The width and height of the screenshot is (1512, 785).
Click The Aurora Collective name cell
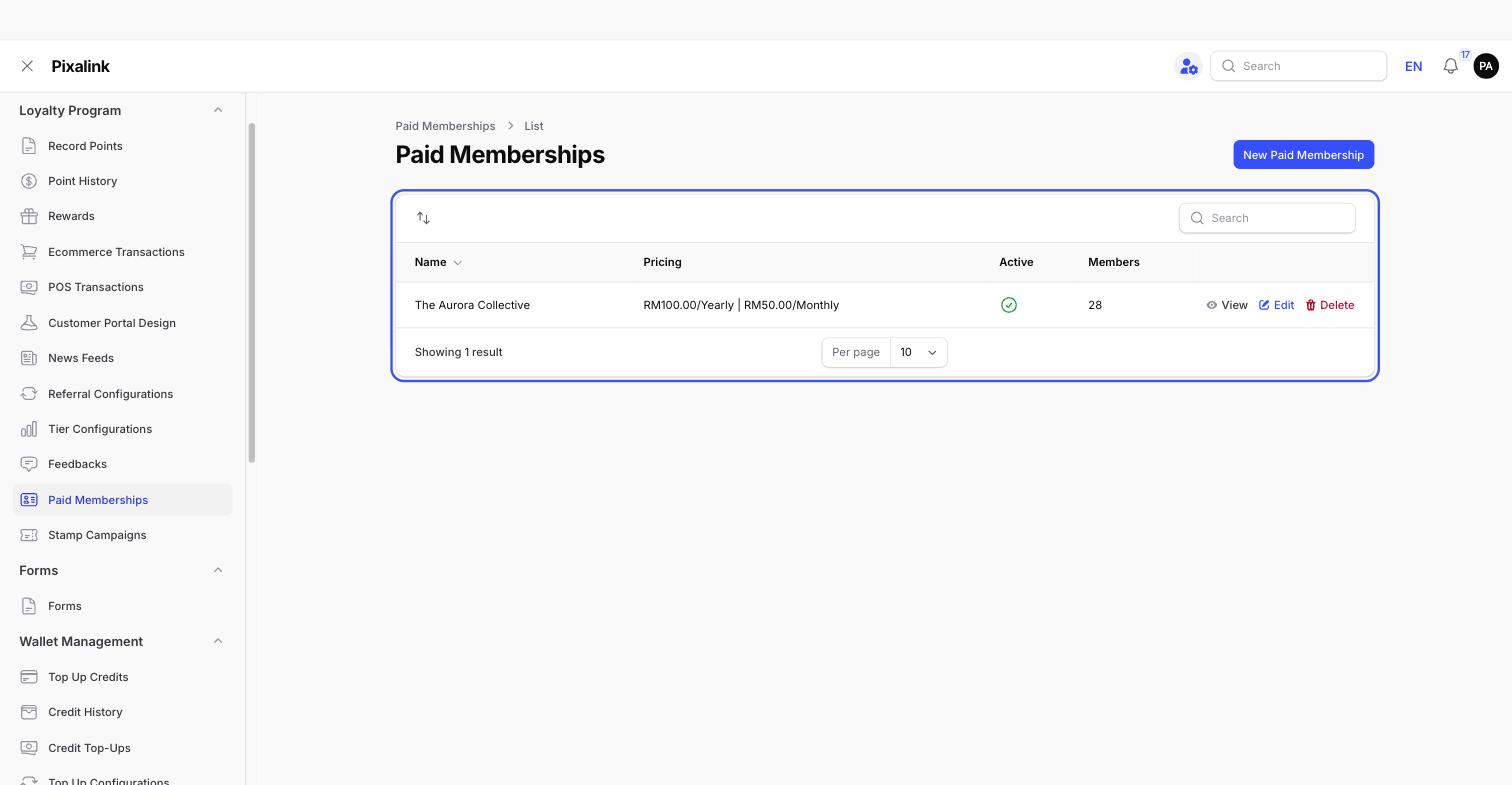click(472, 305)
